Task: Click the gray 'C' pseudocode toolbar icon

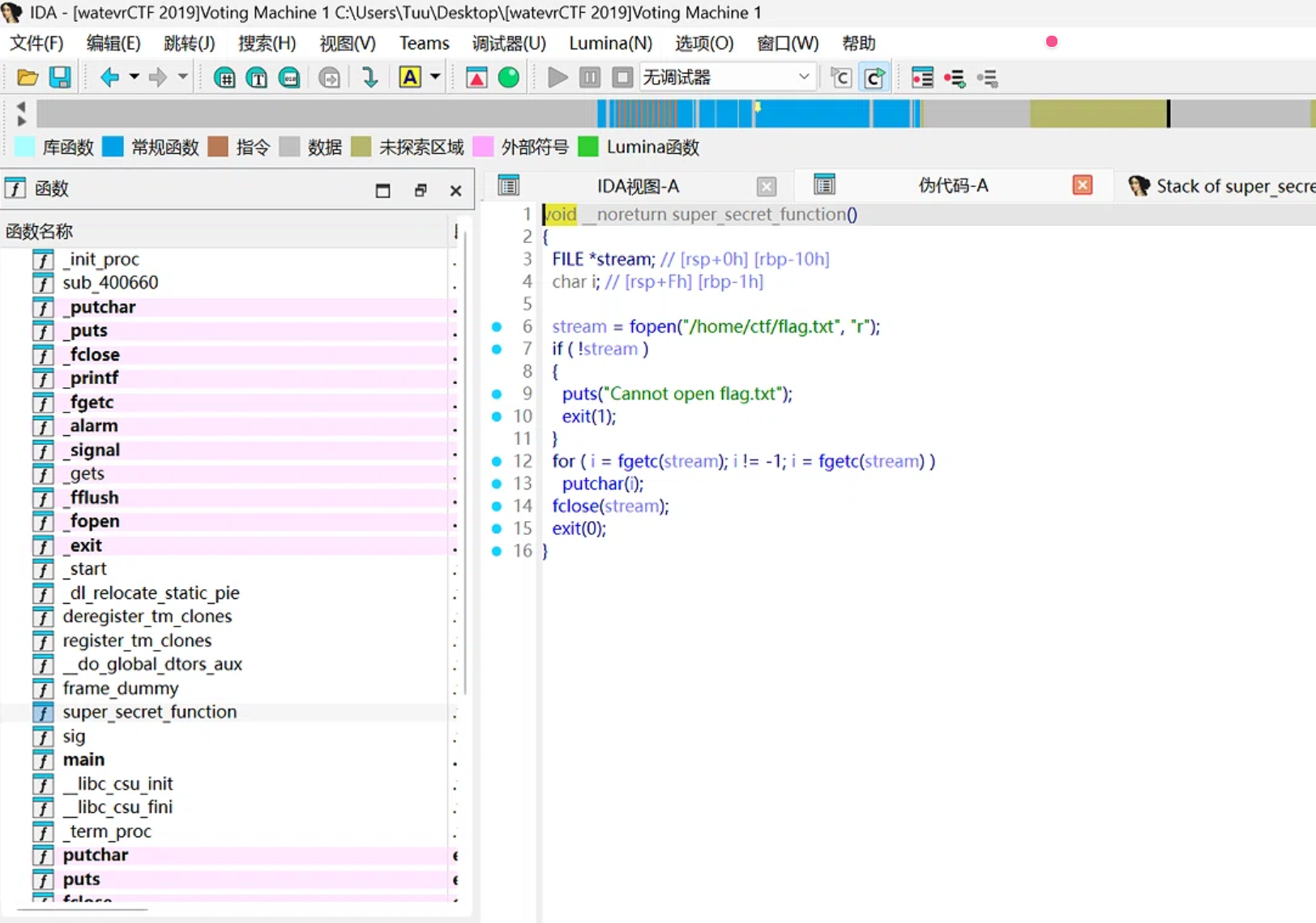Action: click(x=841, y=78)
